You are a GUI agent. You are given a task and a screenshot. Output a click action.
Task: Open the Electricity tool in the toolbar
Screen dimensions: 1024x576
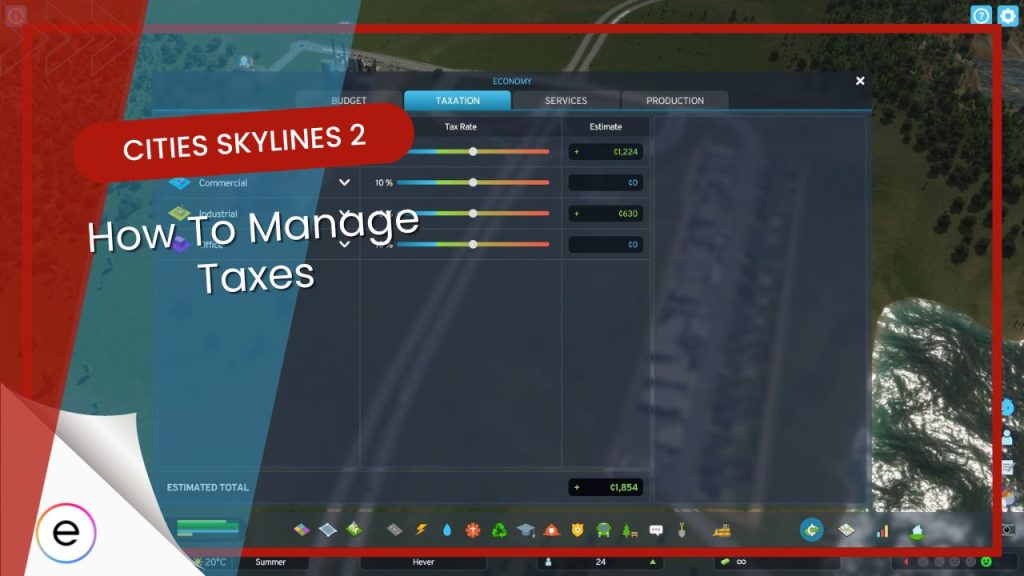click(421, 530)
